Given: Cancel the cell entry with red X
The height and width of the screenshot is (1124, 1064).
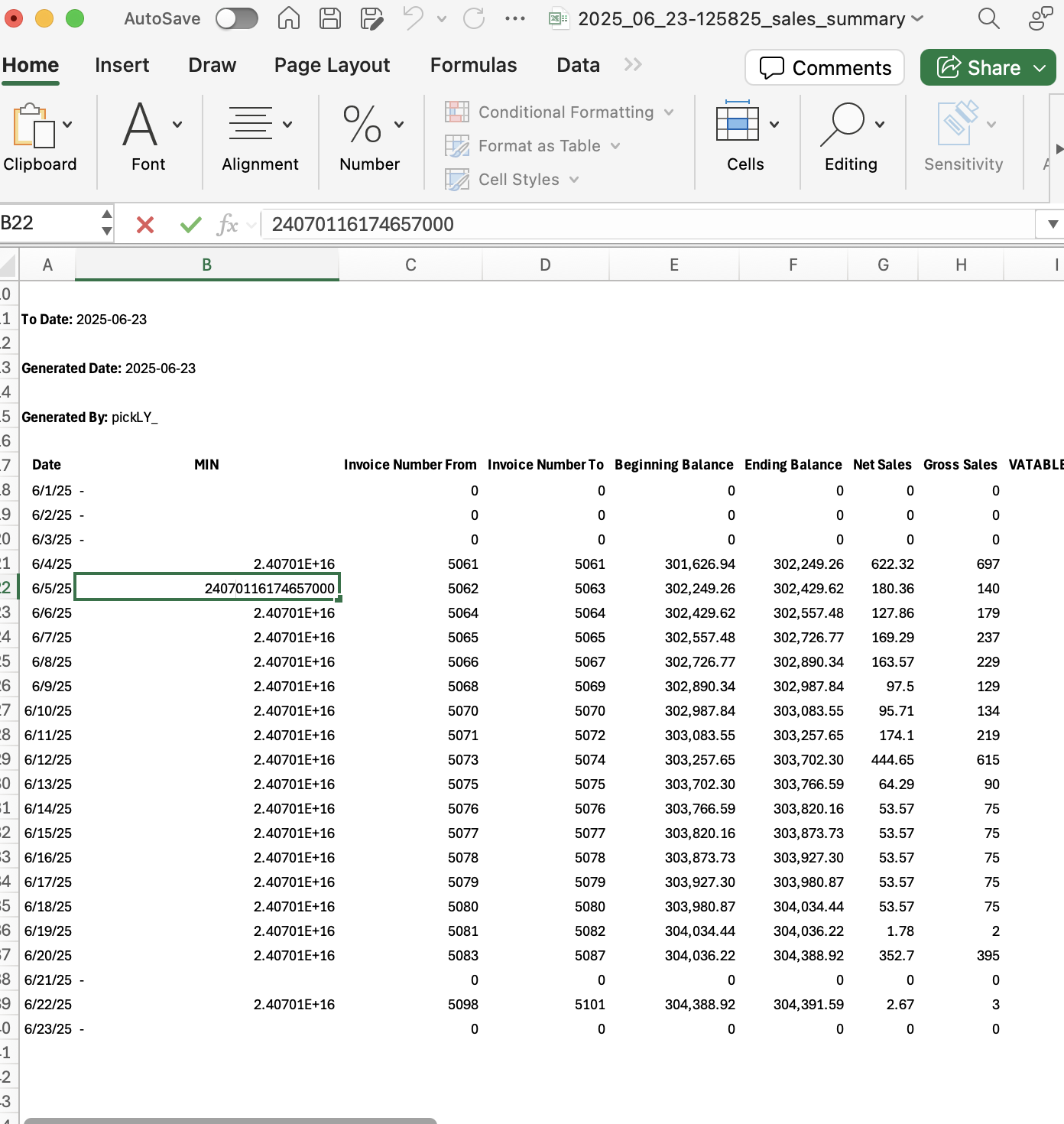Looking at the screenshot, I should tap(145, 224).
